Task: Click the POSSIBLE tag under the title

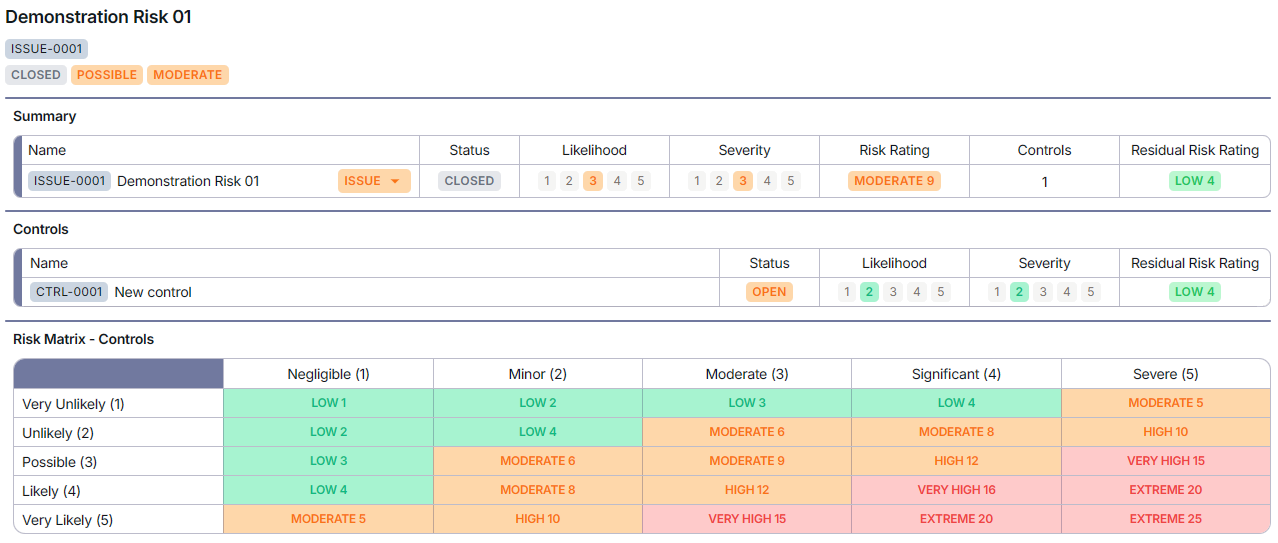Action: pos(107,75)
